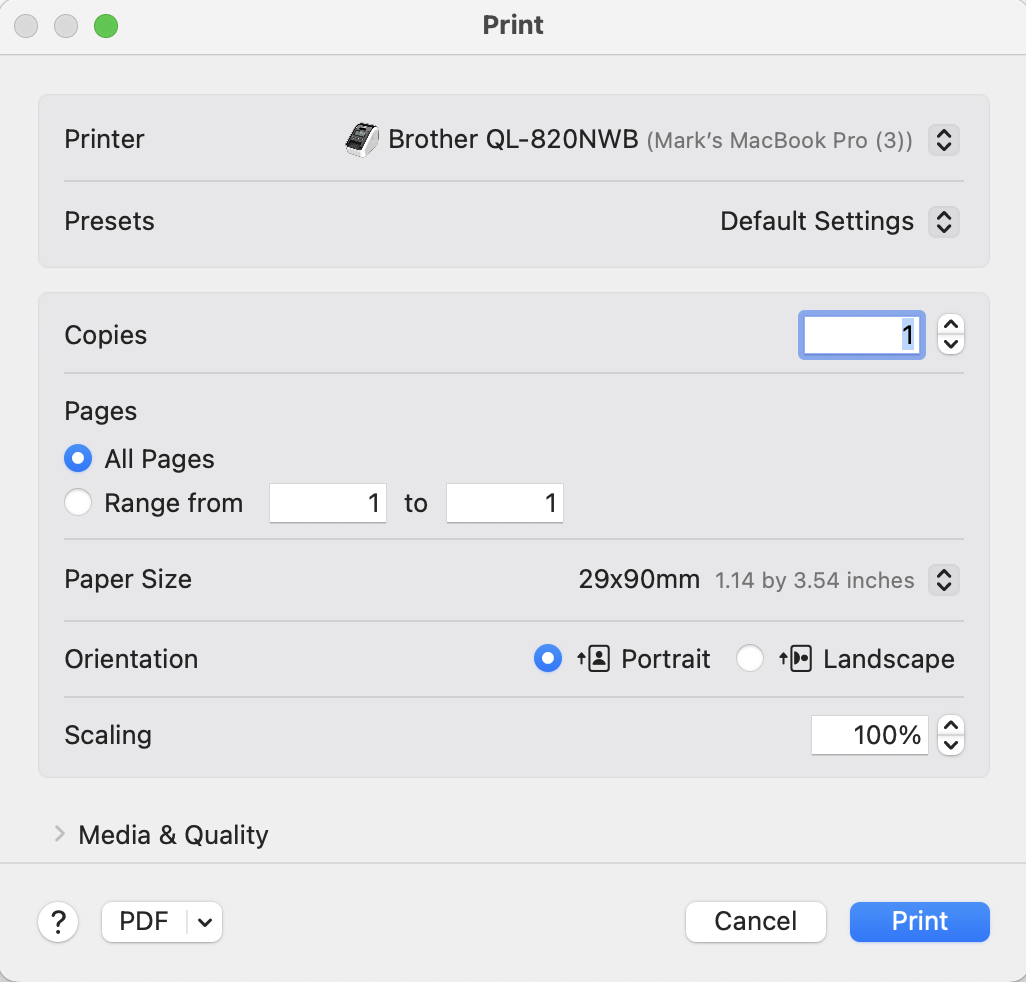Click the Range start page field

pos(328,503)
